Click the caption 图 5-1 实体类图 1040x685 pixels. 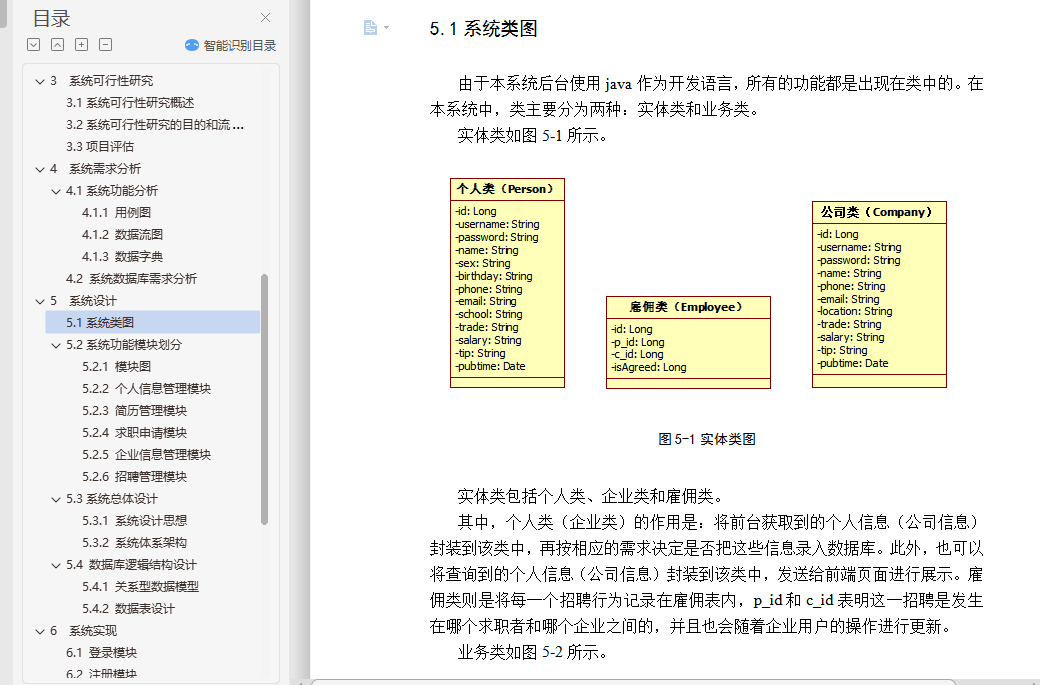click(x=707, y=439)
